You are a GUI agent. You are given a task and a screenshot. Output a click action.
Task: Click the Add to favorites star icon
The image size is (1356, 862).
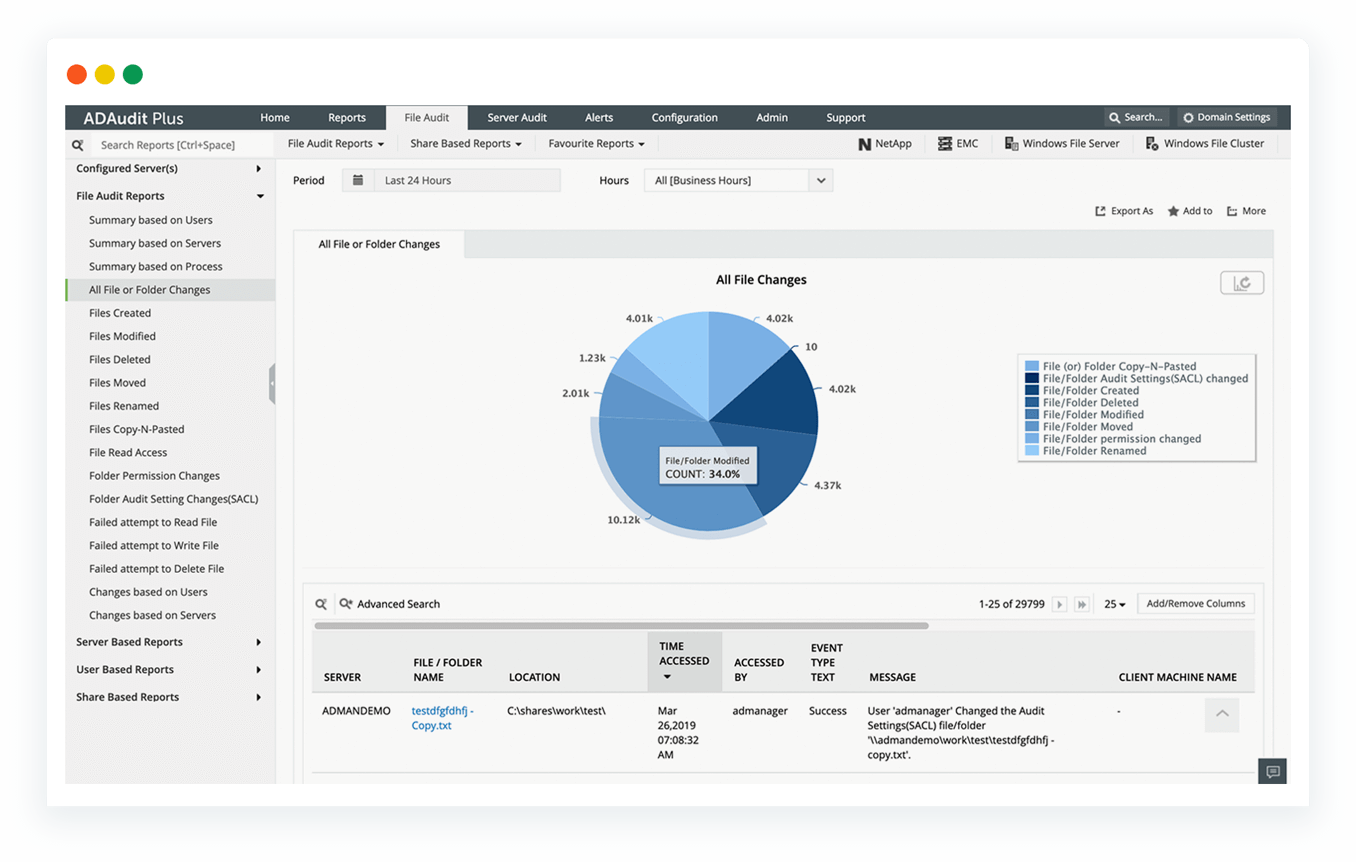1174,211
